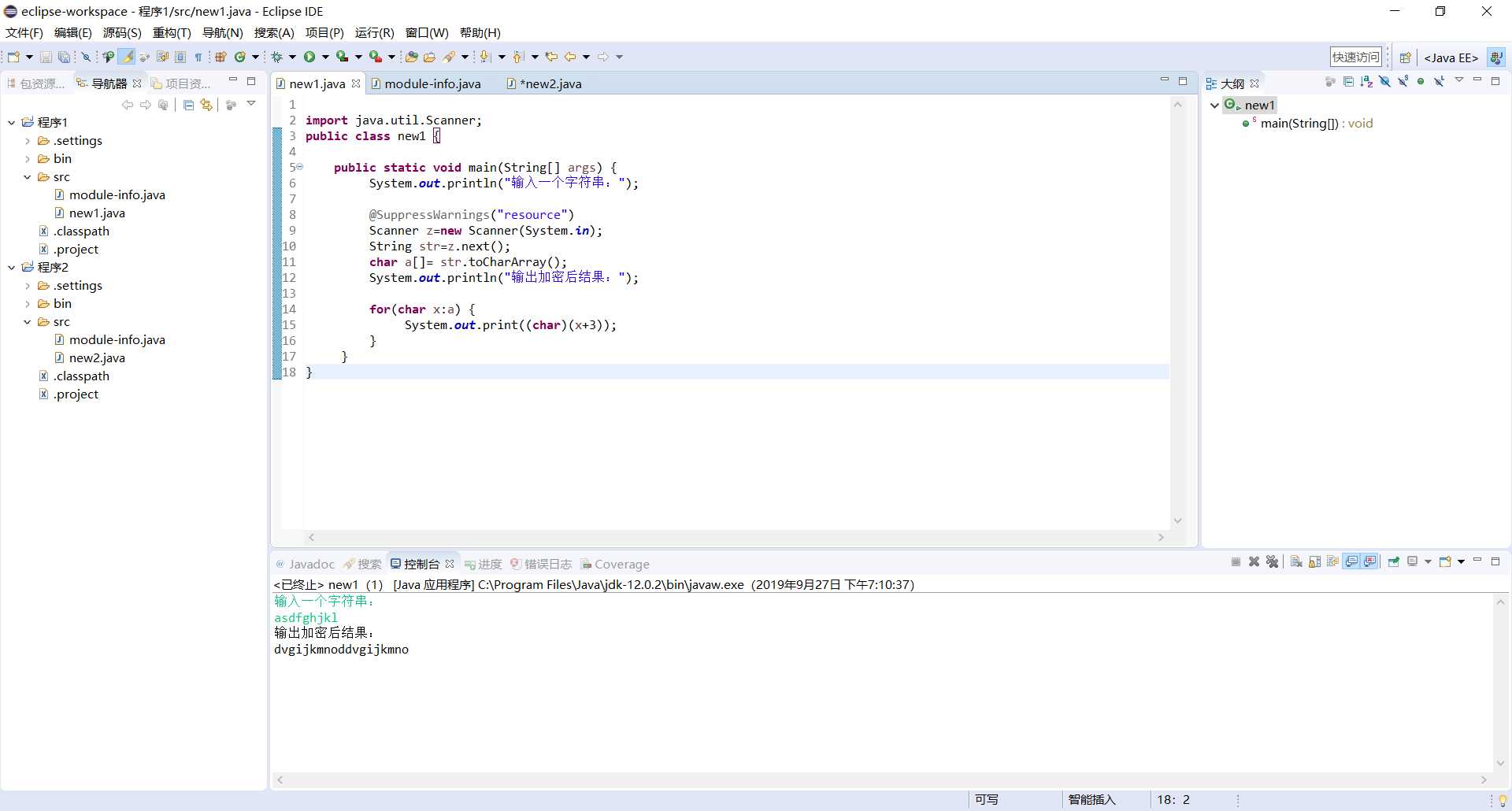Switch to the Javadoc tab

click(305, 564)
